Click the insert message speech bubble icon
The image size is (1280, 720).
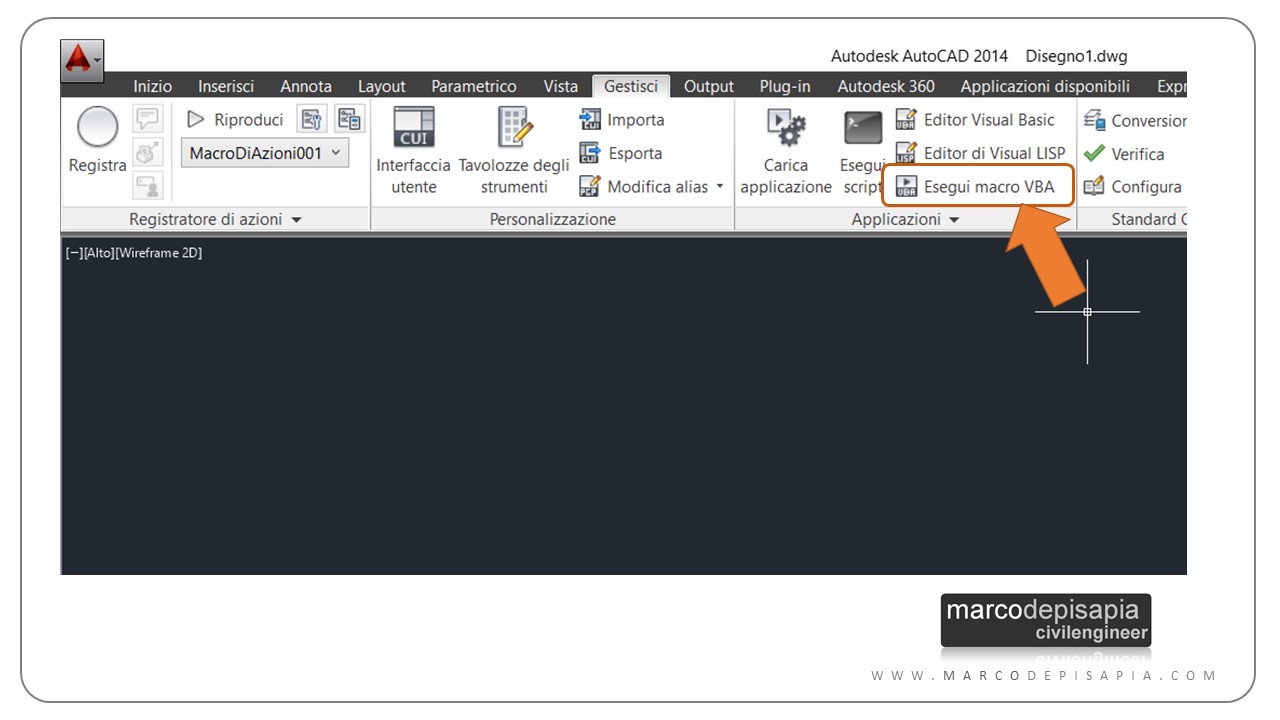(148, 119)
